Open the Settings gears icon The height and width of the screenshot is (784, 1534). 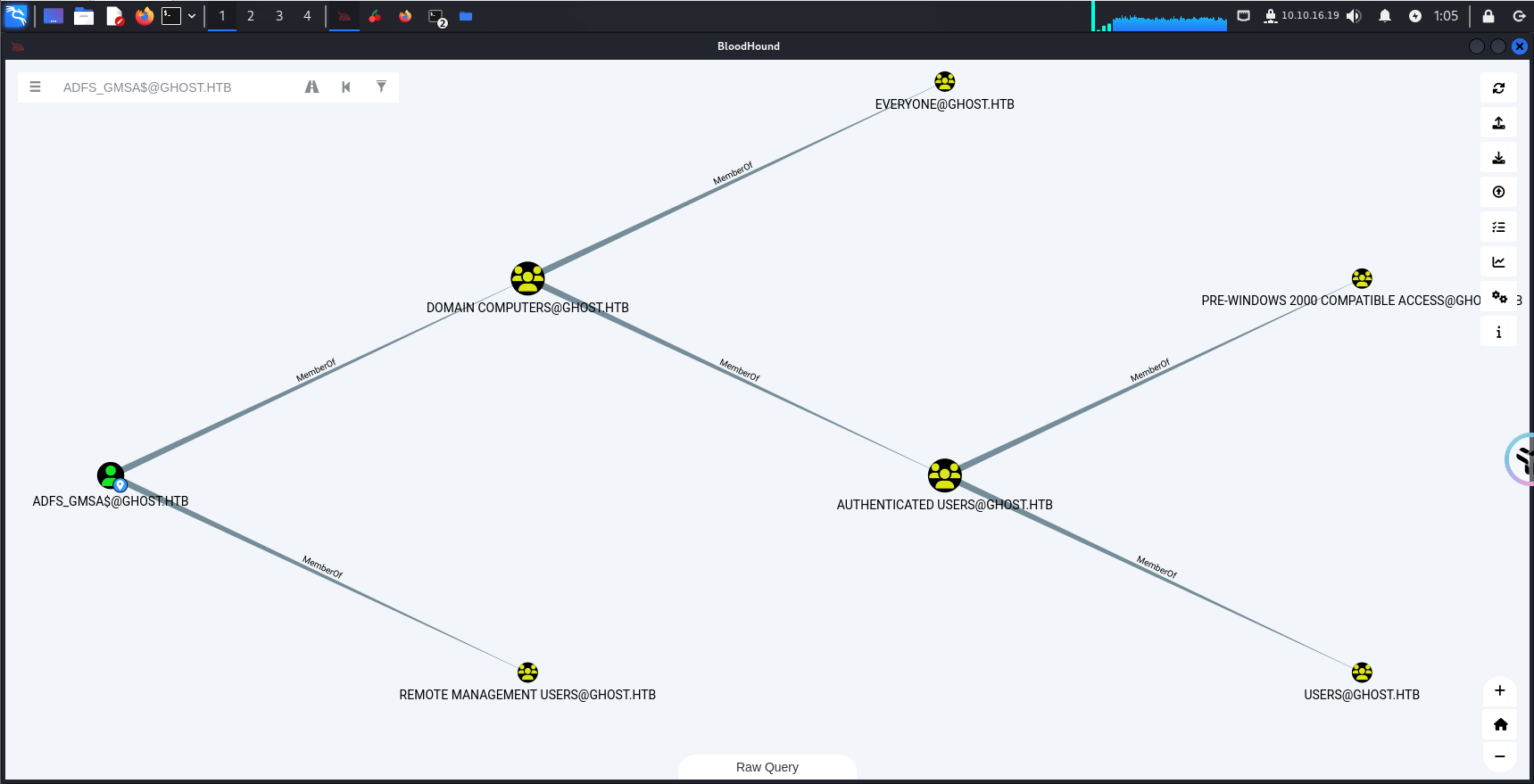(1498, 297)
